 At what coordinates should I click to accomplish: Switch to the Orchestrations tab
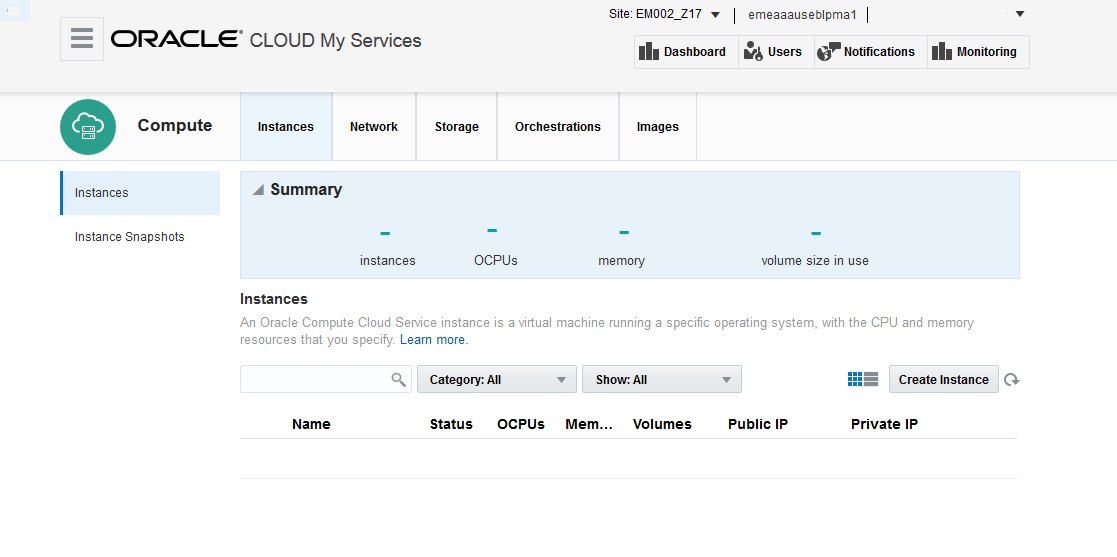point(558,127)
